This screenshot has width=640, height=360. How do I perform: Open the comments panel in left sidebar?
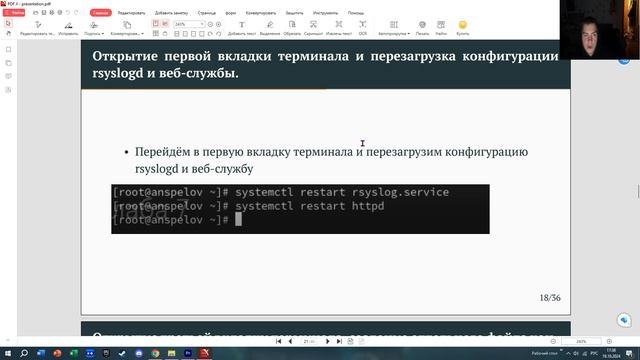click(x=8, y=76)
